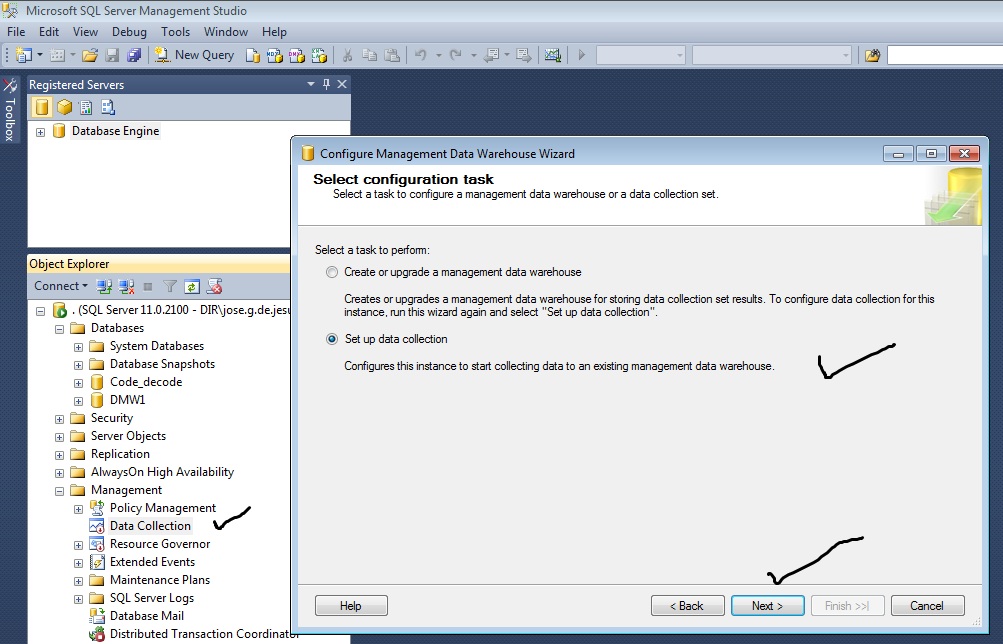Open the File menu
Viewport: 1003px width, 644px height.
(16, 31)
